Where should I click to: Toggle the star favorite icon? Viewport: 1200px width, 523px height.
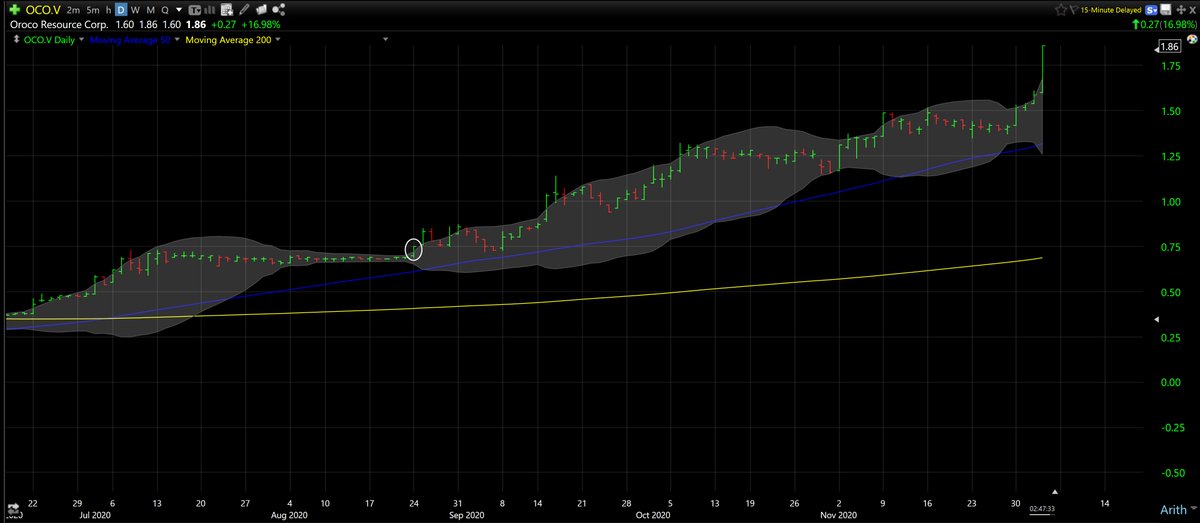(1060, 10)
